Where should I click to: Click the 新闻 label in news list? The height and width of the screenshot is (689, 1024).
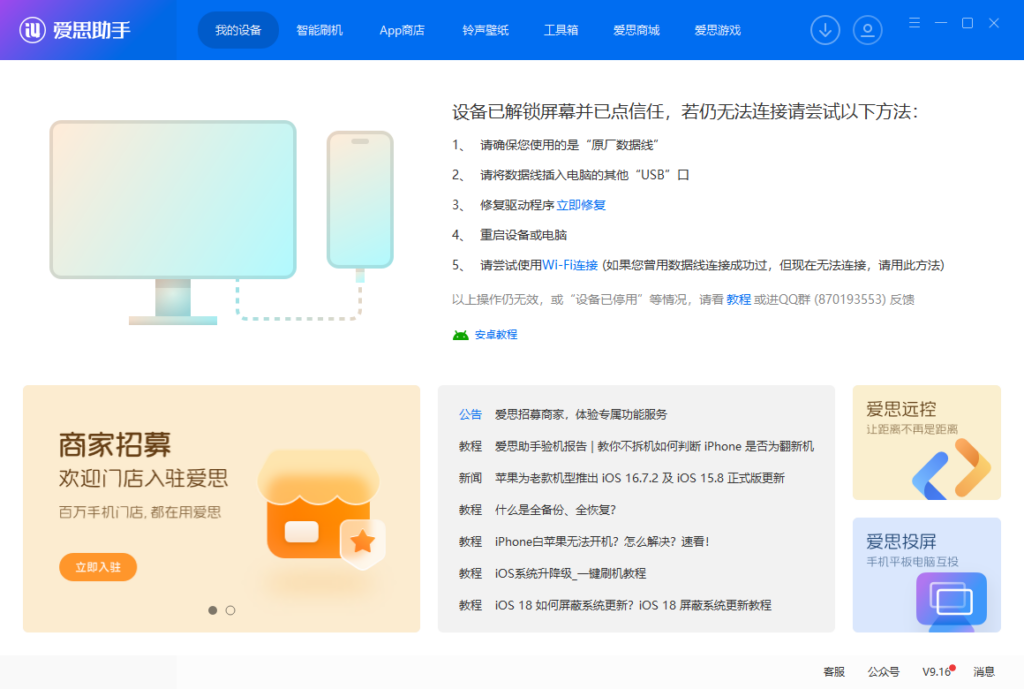470,478
